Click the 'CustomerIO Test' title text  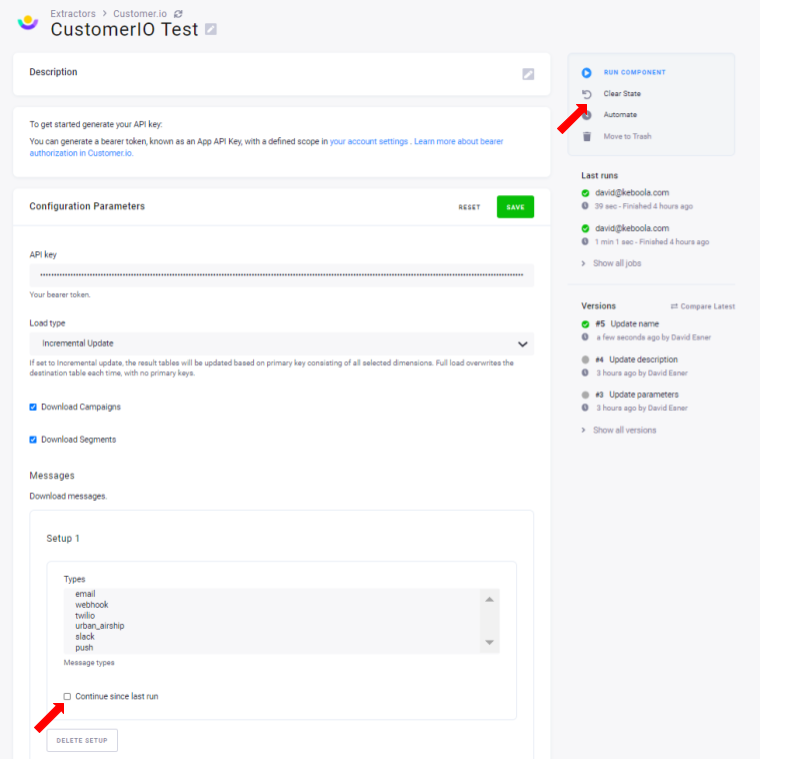pos(124,29)
